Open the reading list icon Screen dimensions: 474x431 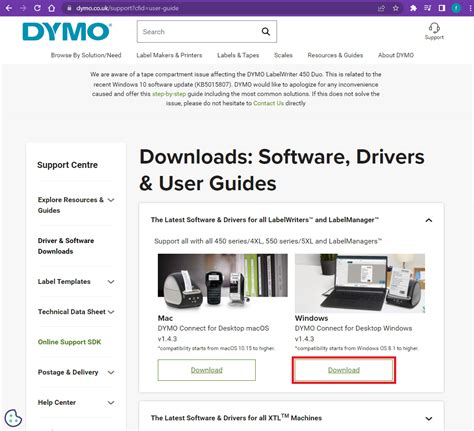[428, 8]
